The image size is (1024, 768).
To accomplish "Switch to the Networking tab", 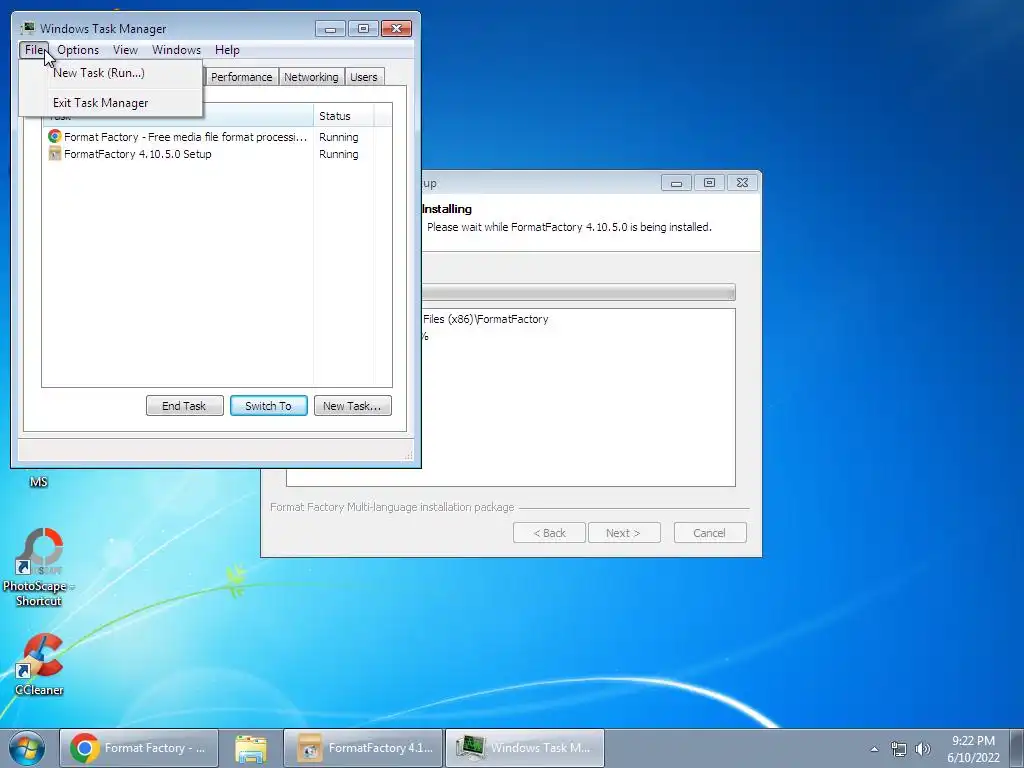I will click(311, 77).
